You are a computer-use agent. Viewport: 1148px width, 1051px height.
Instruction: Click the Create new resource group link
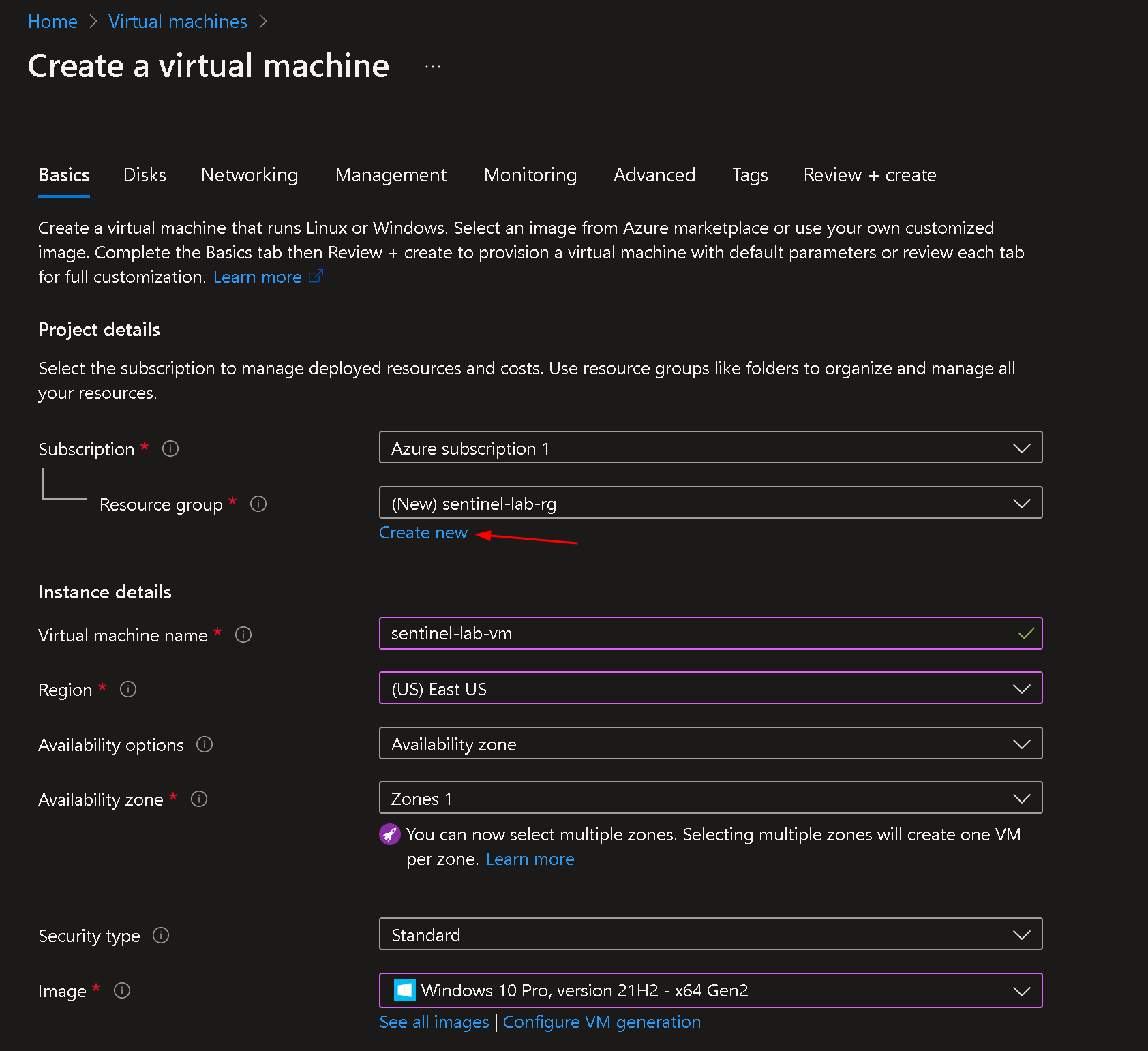point(423,533)
